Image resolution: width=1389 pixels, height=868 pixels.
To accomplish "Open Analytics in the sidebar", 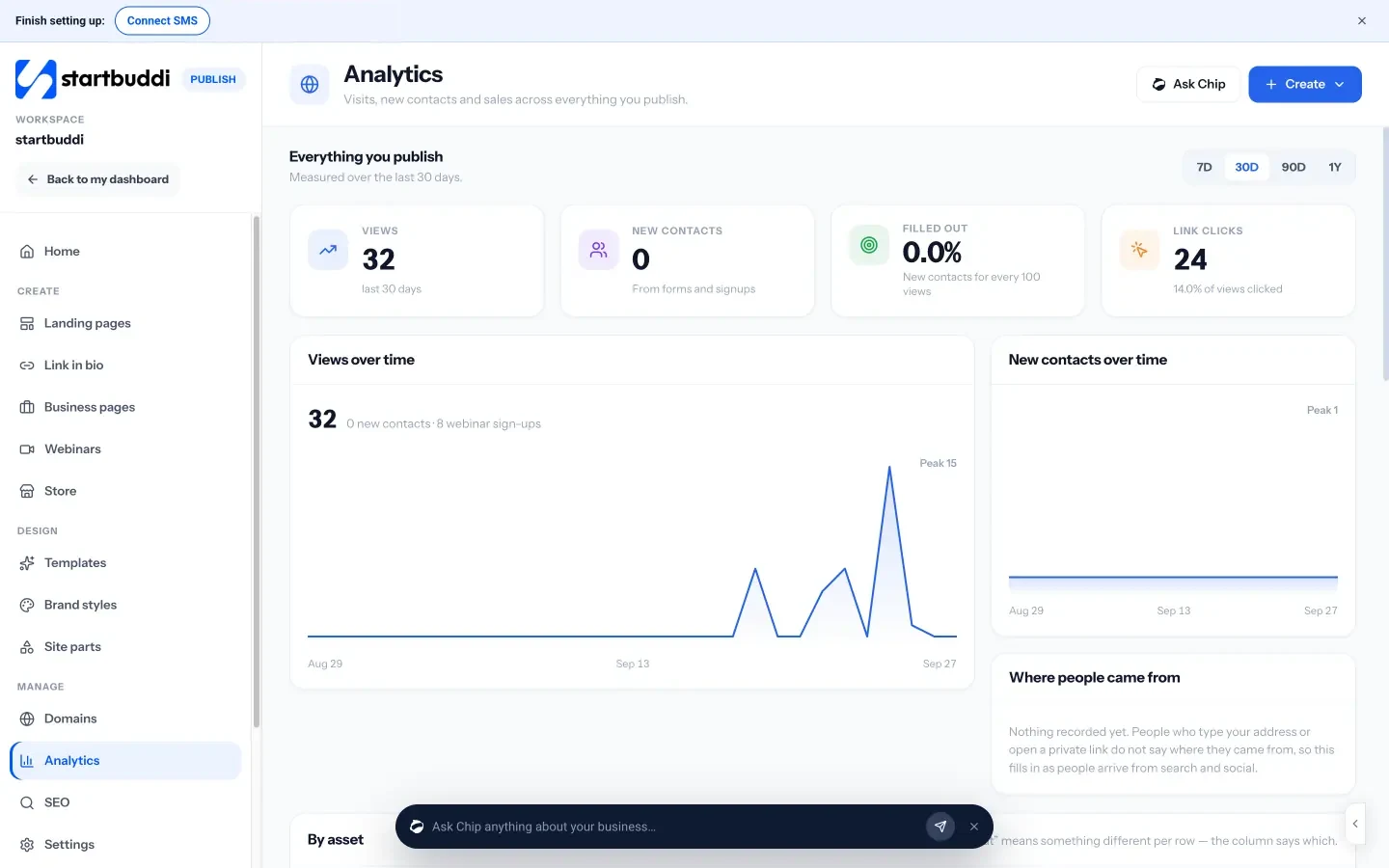I will click(125, 761).
